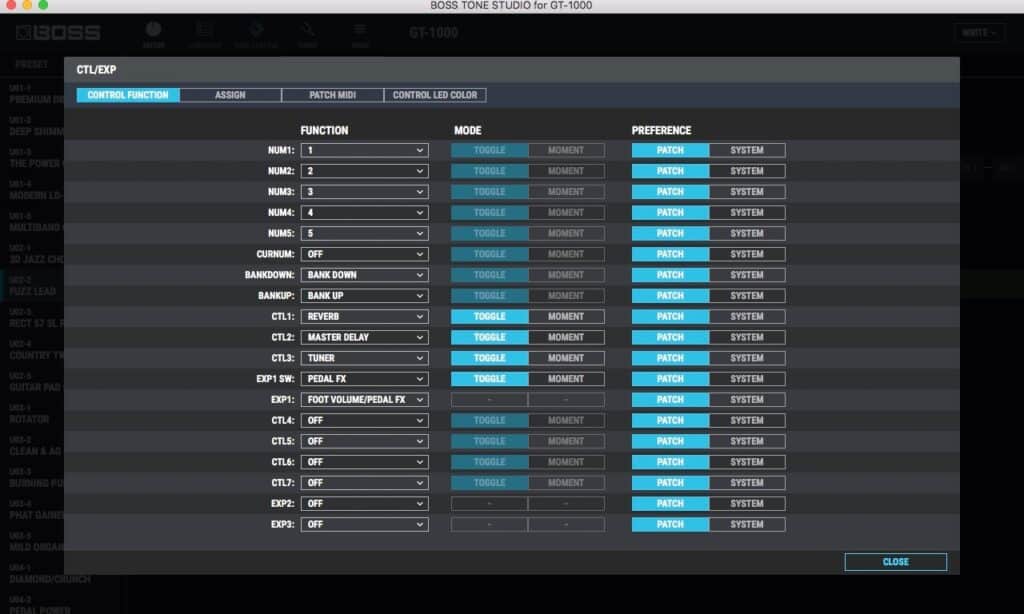Open the NUM4 function dropdown
The image size is (1024, 614).
(364, 213)
